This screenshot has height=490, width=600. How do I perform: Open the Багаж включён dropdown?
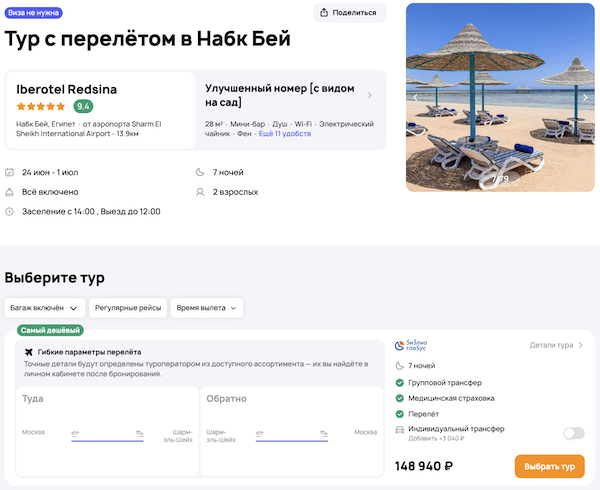[44, 308]
